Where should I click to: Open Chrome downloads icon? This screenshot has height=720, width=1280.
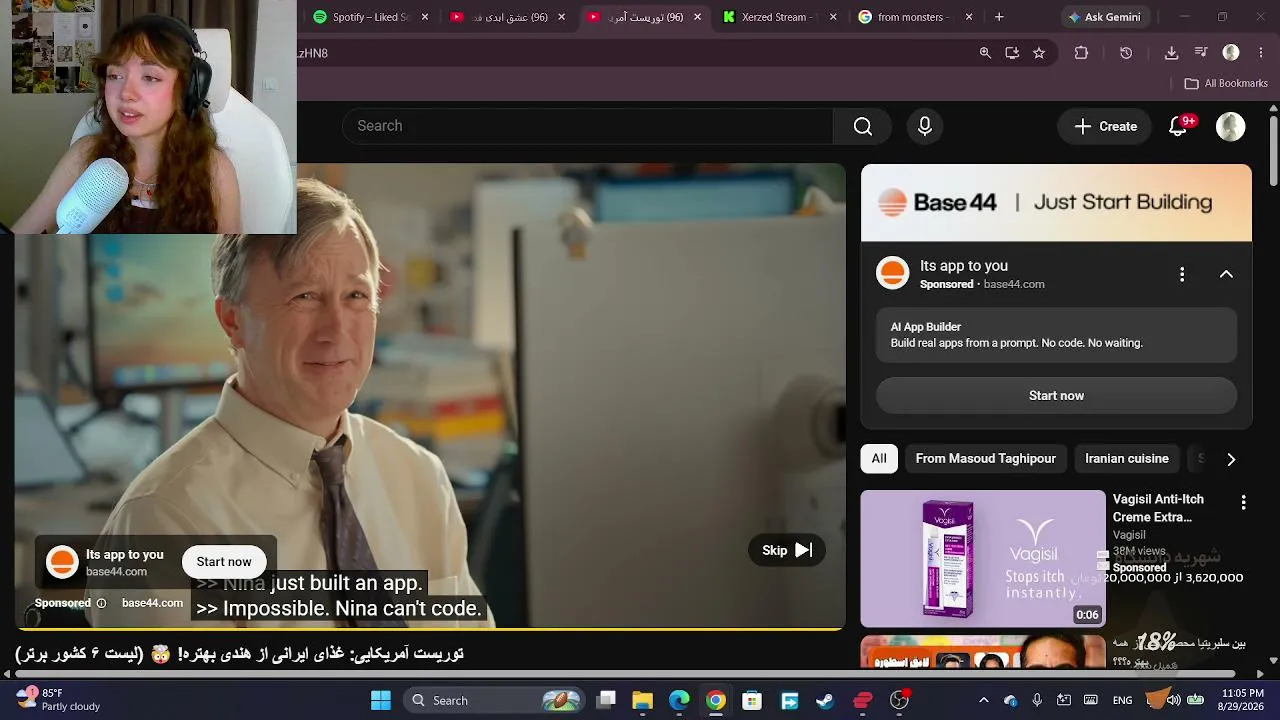tap(1171, 53)
